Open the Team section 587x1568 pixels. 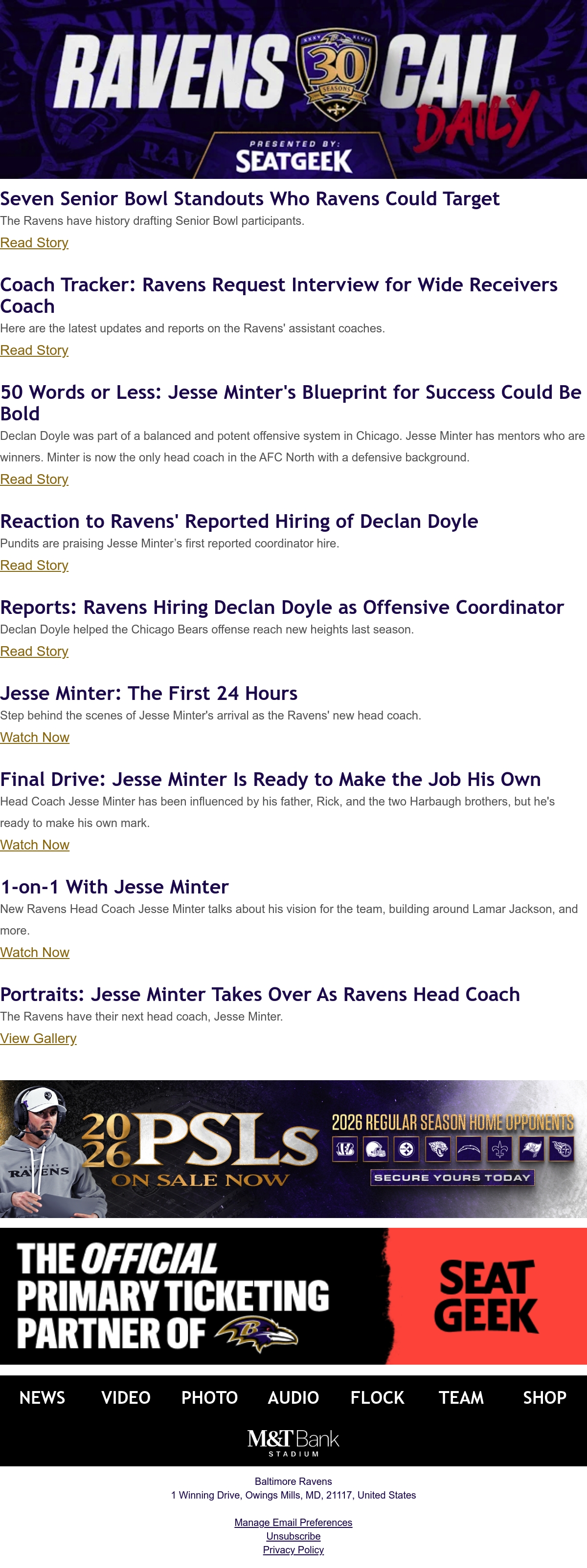(x=461, y=1397)
